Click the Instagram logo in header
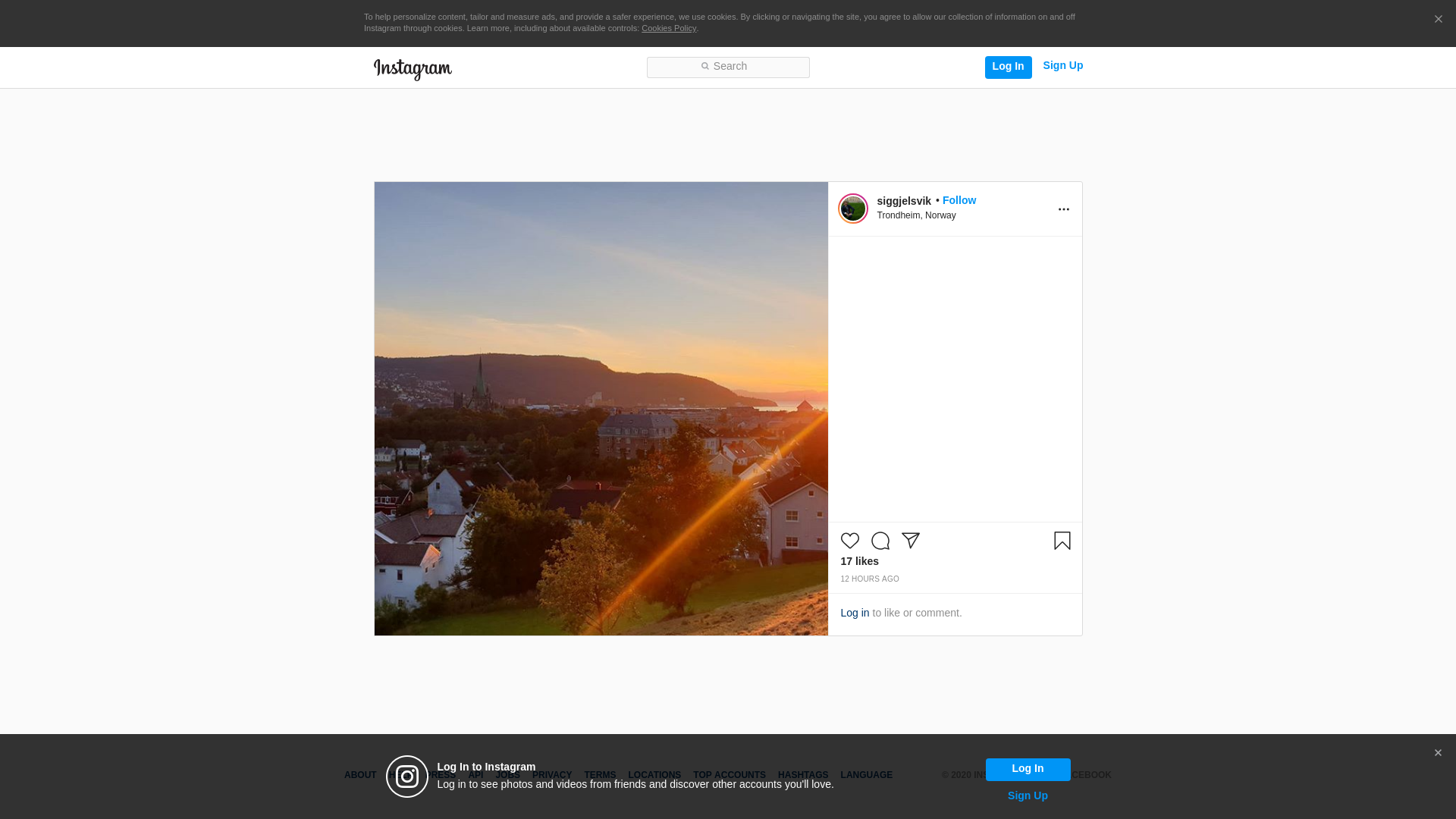 click(413, 69)
